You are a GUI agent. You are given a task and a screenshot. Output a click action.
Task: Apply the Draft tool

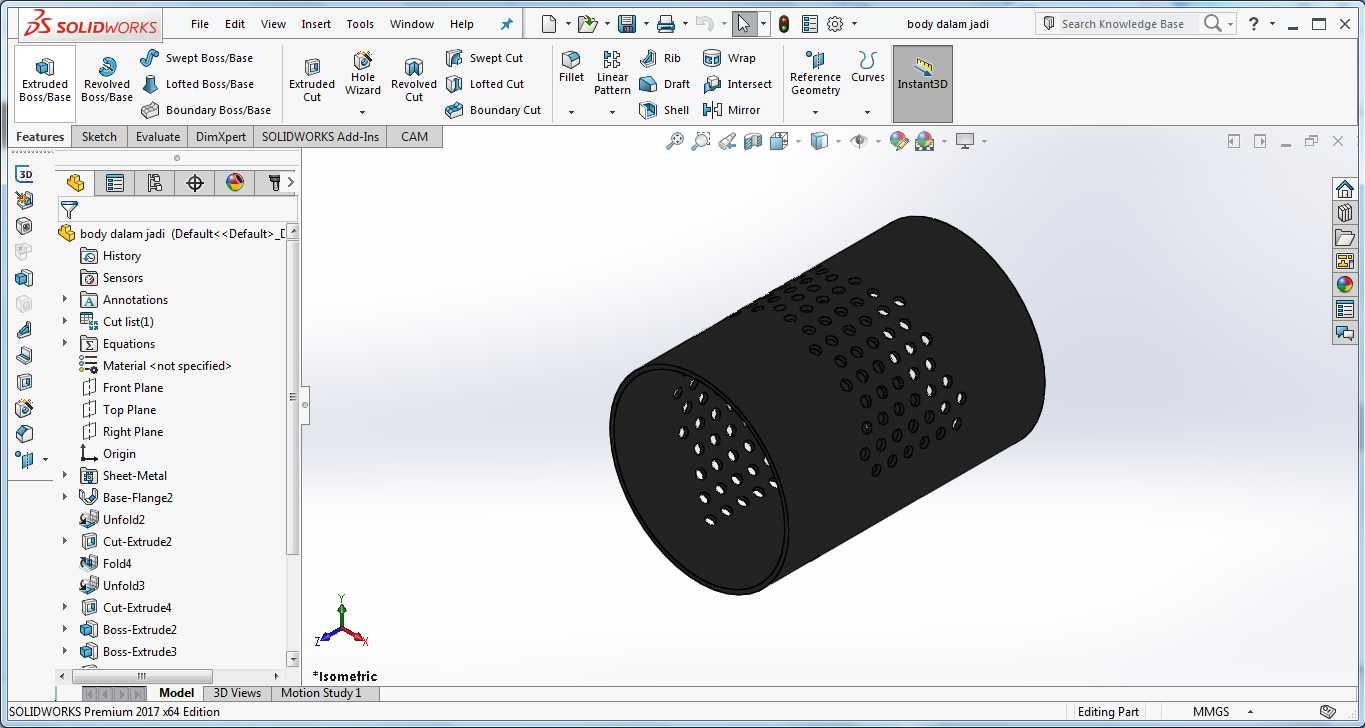(664, 84)
